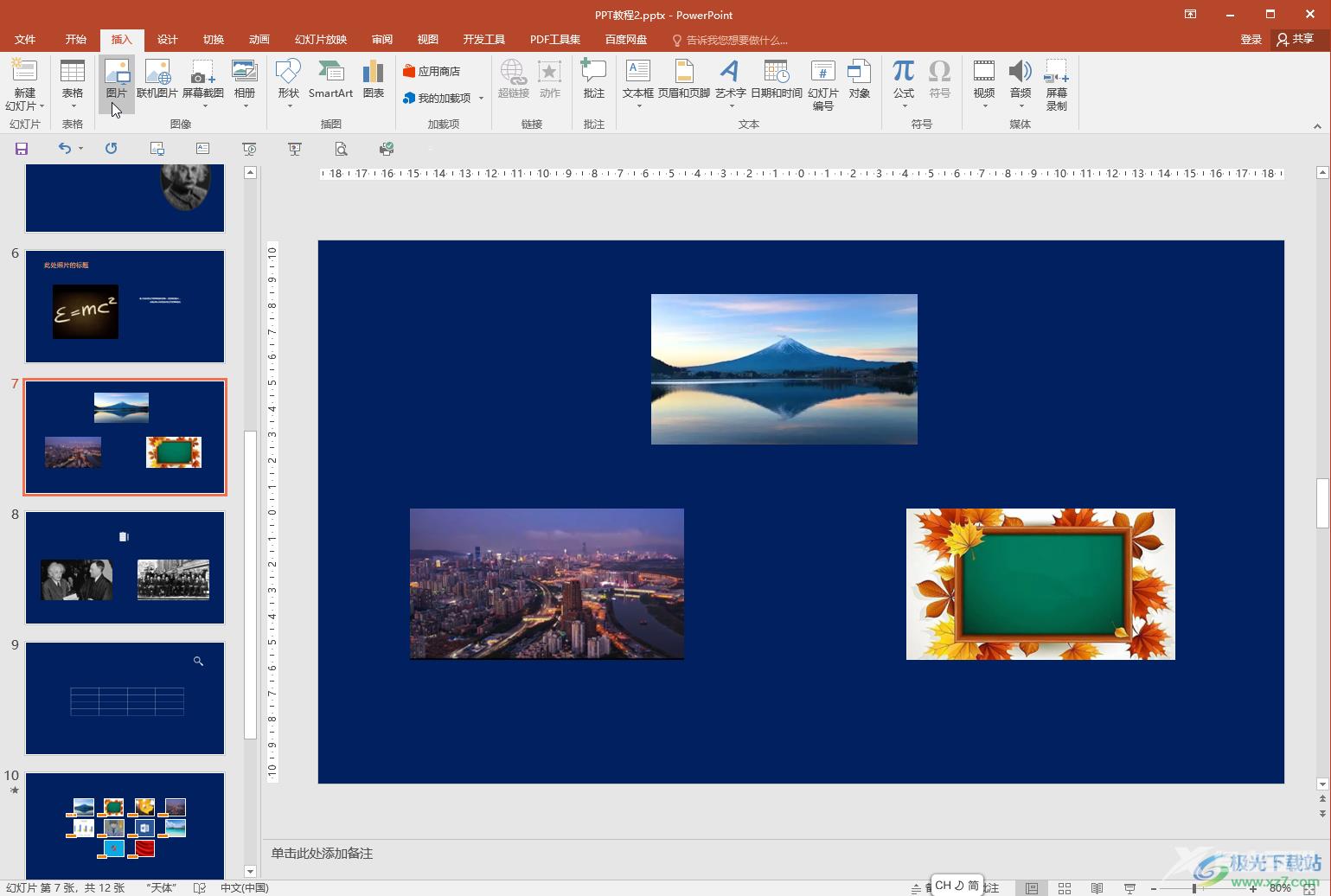Insert a SmartArt graphic
Screen dimensions: 1331x896
pos(330,79)
